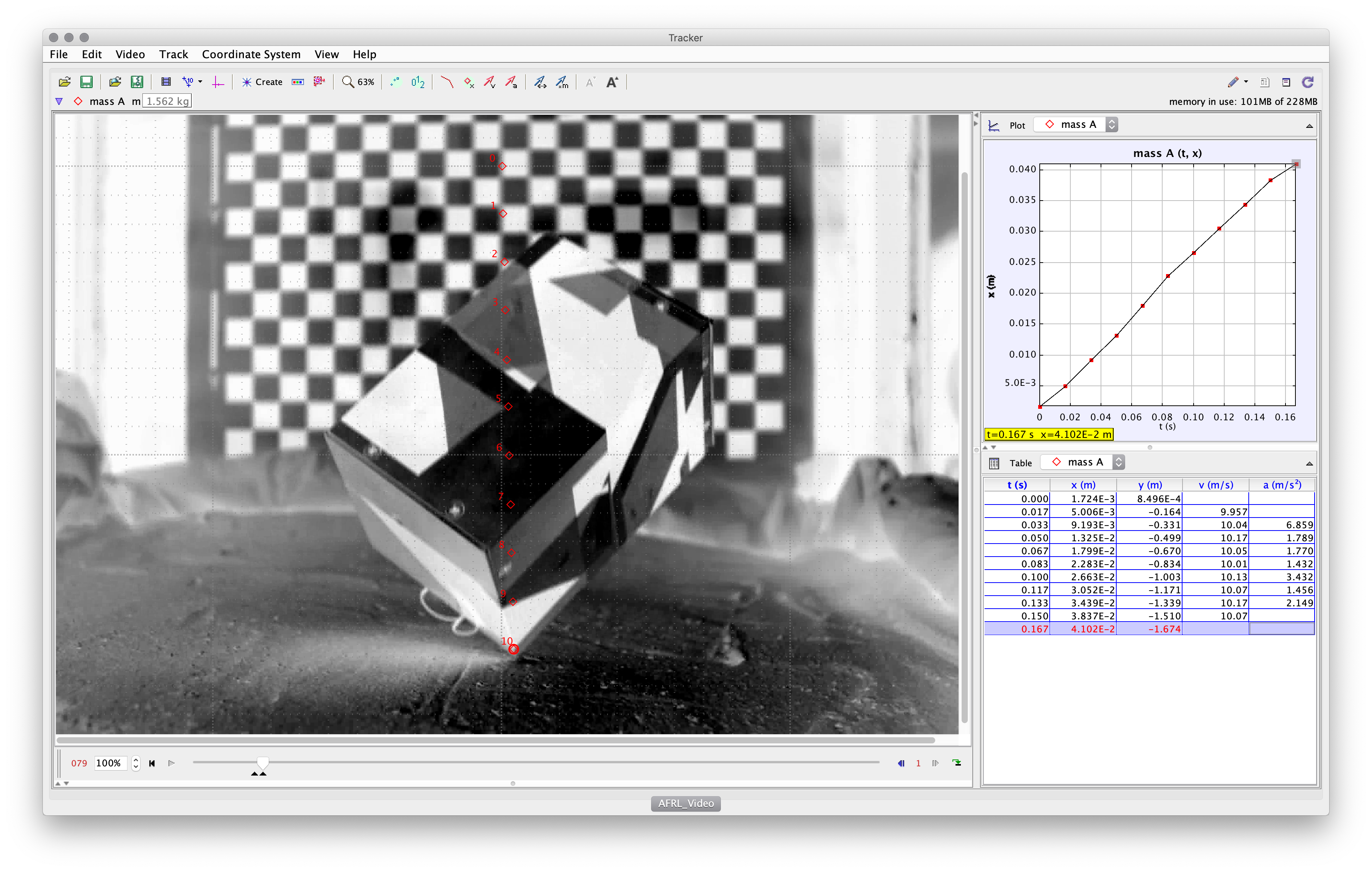
Task: Toggle point labels 012 icon
Action: [418, 82]
